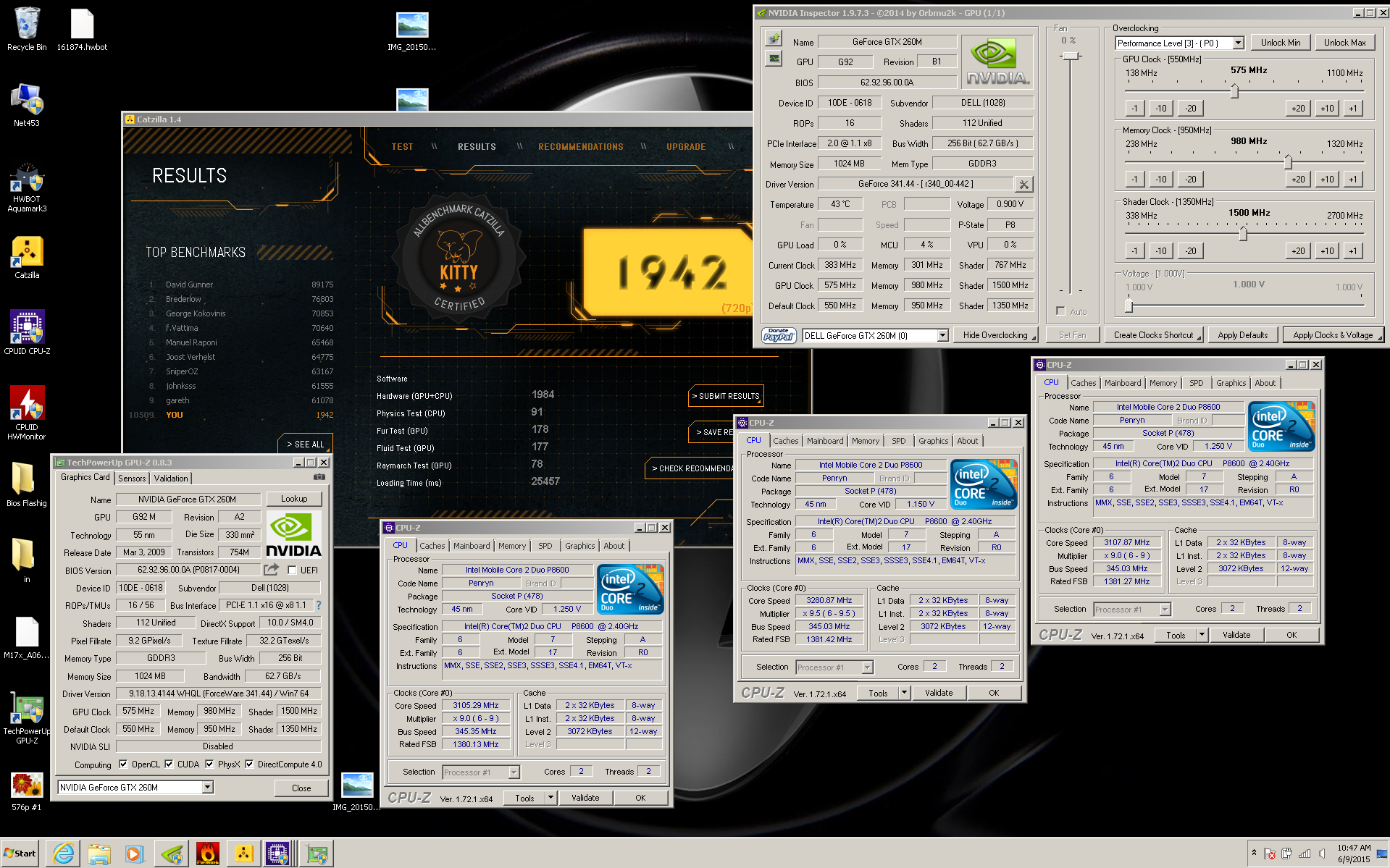The image size is (1390, 868).
Task: Open the Catzilla RECOMMENDATIONS tab
Action: (580, 147)
